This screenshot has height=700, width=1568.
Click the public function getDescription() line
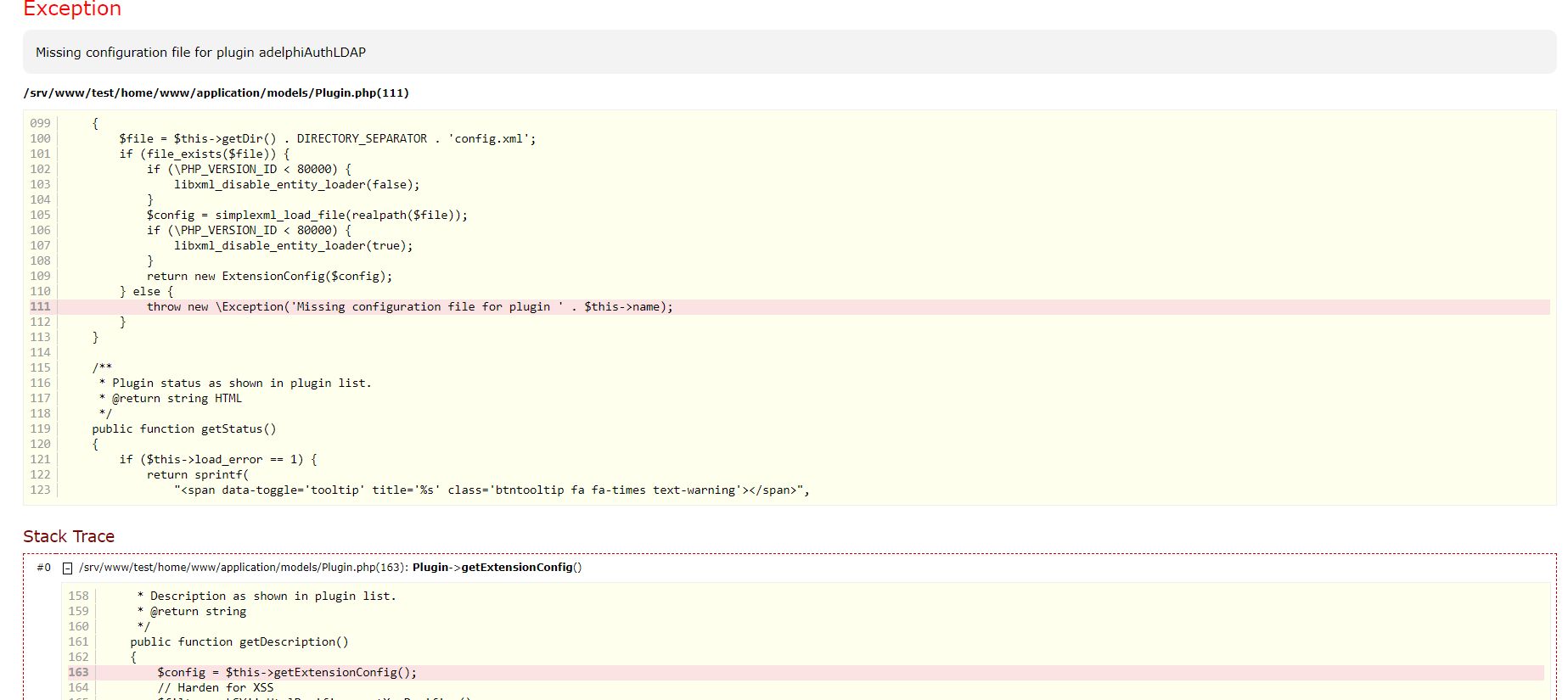[239, 642]
